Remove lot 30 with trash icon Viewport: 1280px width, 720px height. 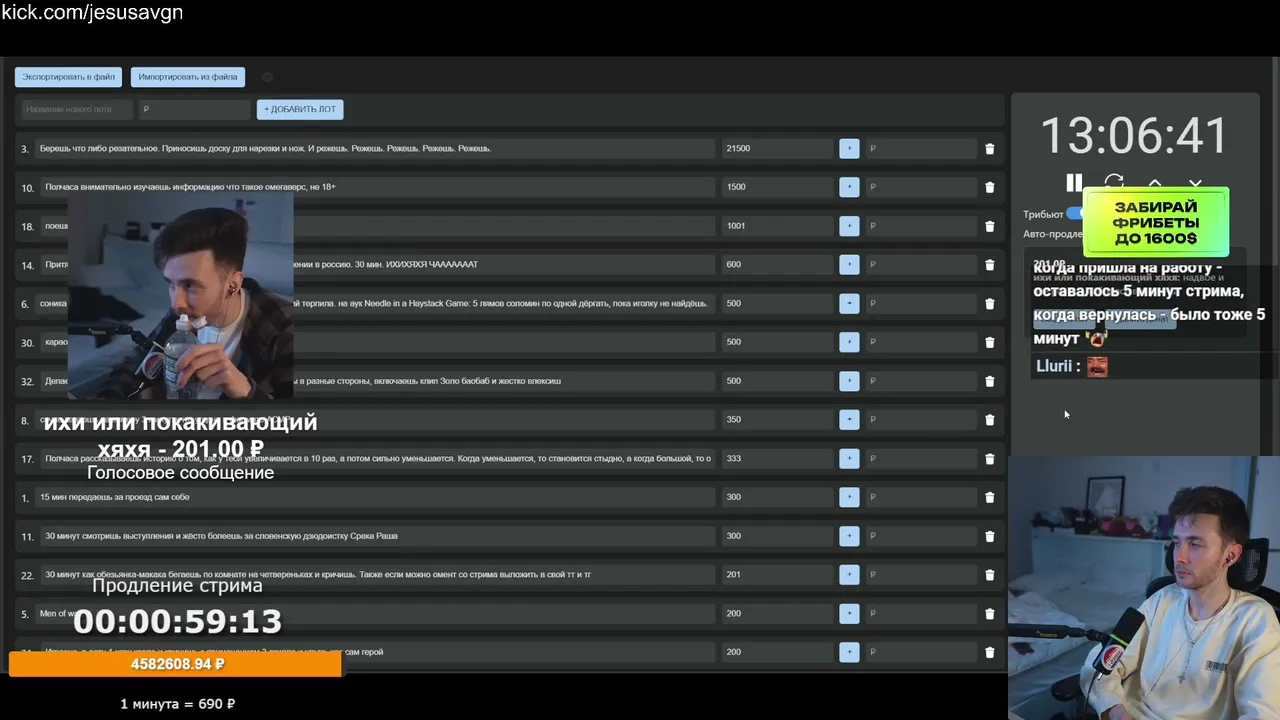coord(990,342)
